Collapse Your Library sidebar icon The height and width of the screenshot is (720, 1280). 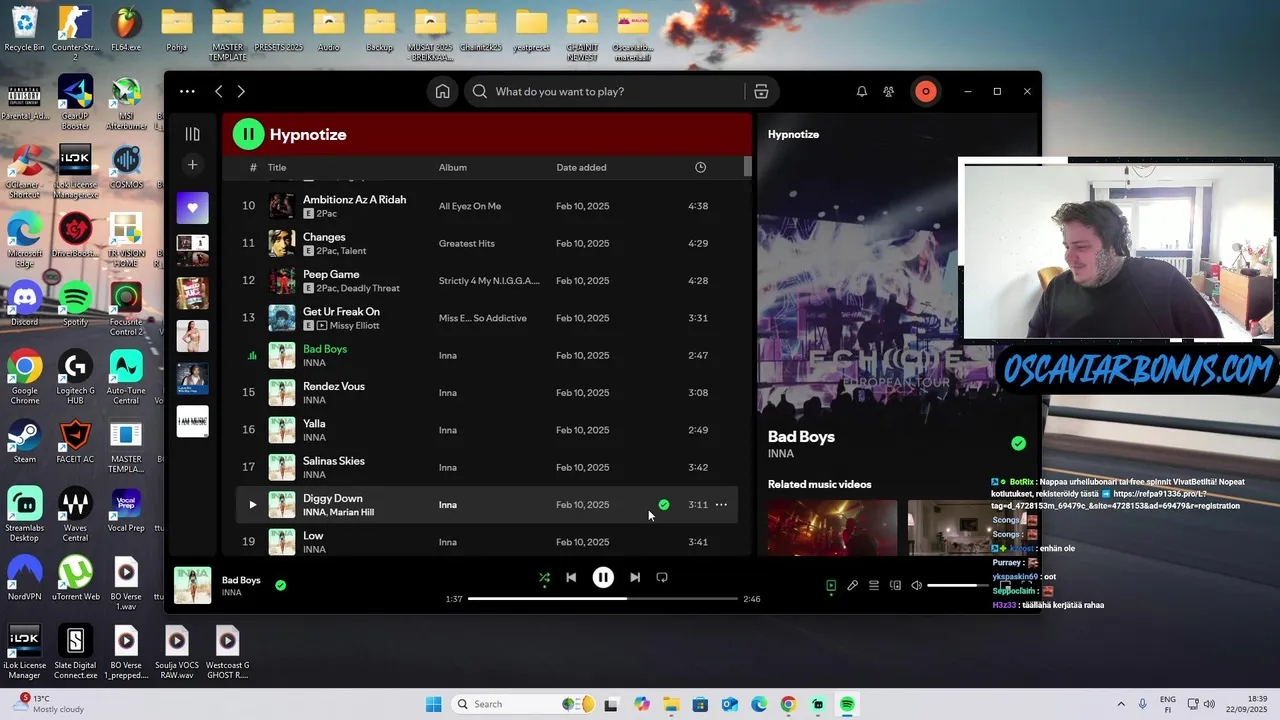[192, 134]
